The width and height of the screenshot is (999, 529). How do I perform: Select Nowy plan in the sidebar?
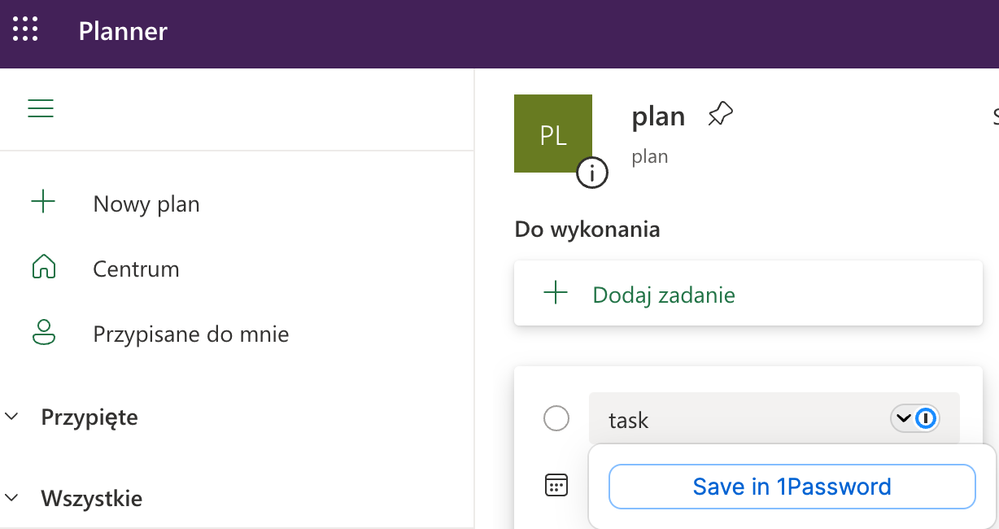146,204
